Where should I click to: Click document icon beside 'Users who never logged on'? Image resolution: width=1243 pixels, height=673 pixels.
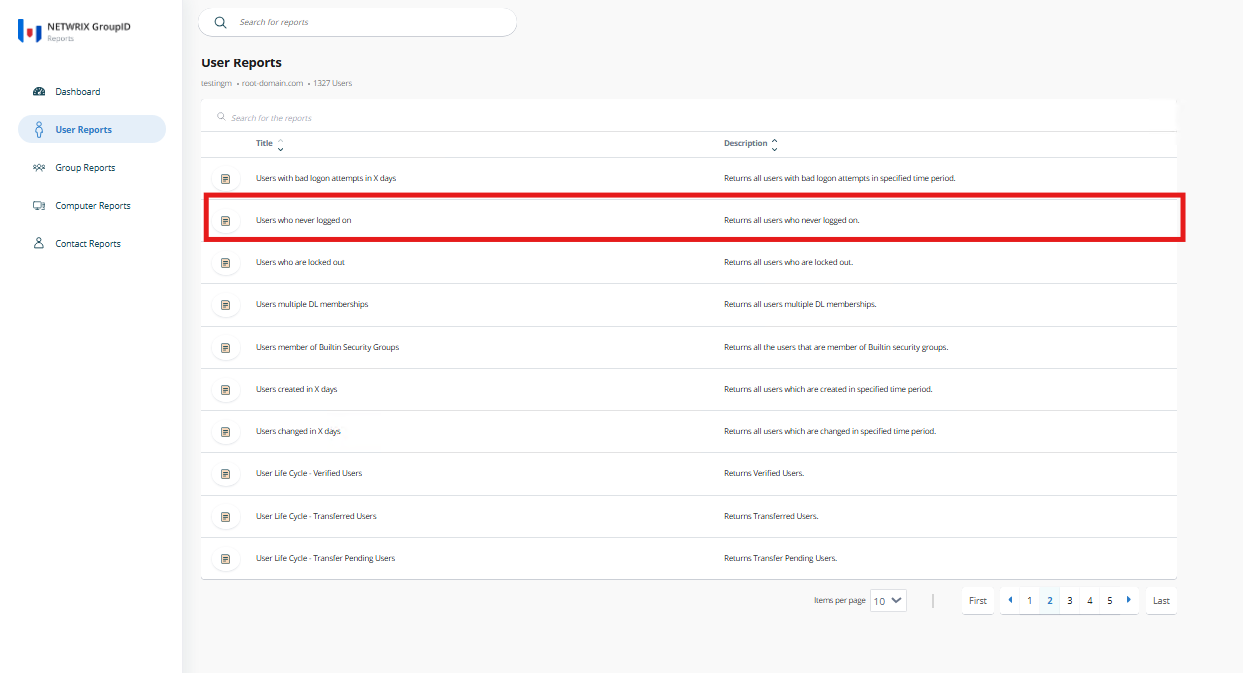[225, 219]
